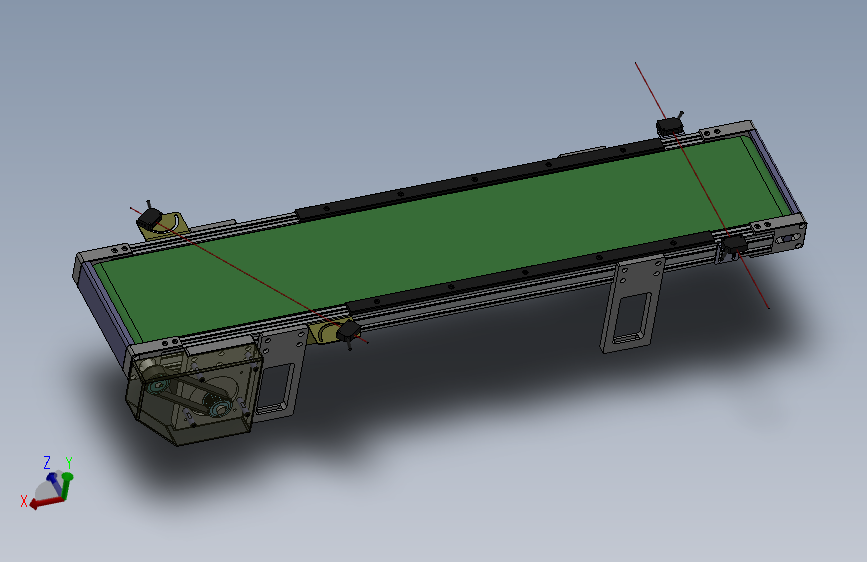Select the brass sensor bracket at far left
Viewport: 867px width, 562px height.
click(x=169, y=225)
